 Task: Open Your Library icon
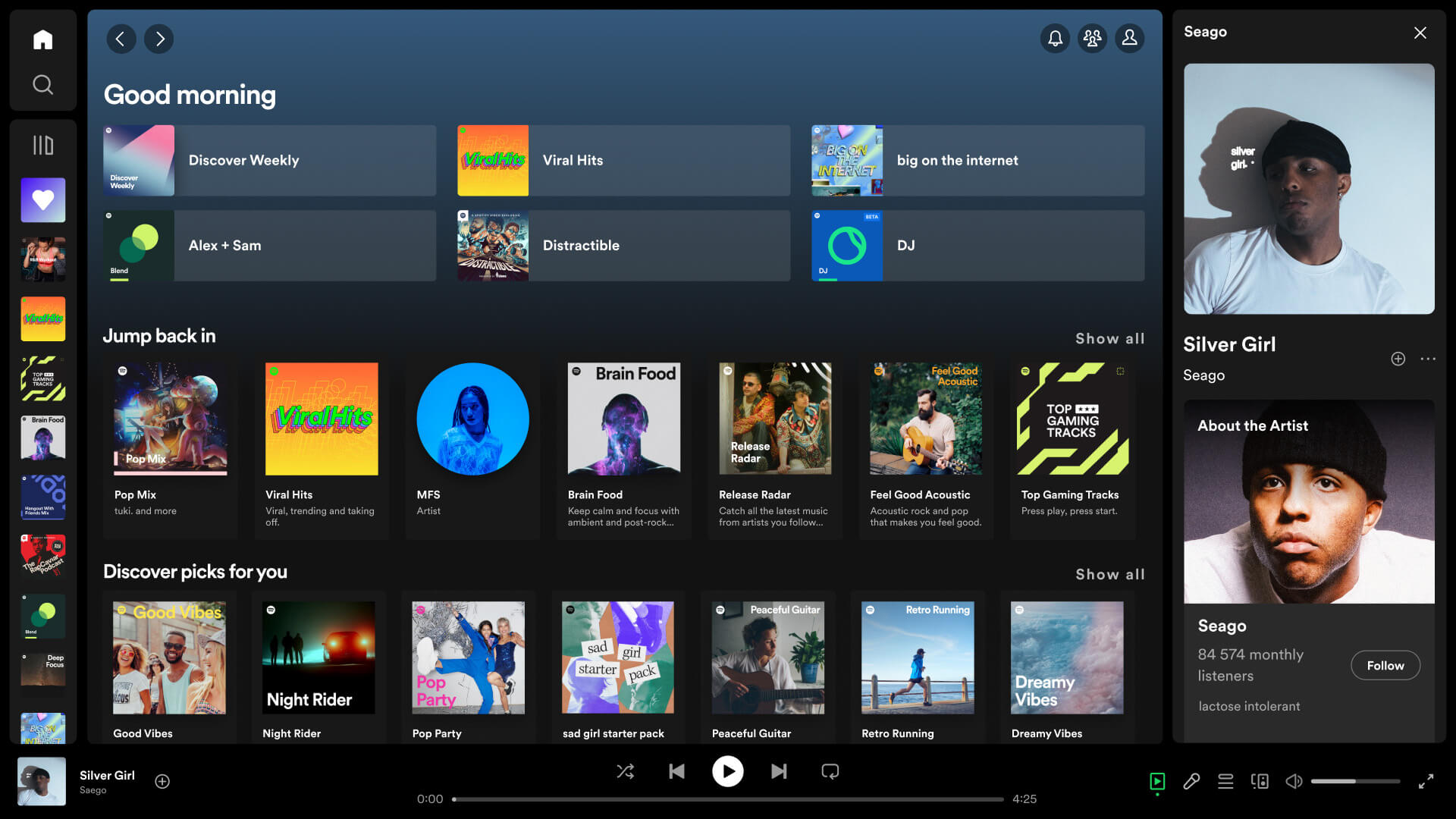[43, 145]
